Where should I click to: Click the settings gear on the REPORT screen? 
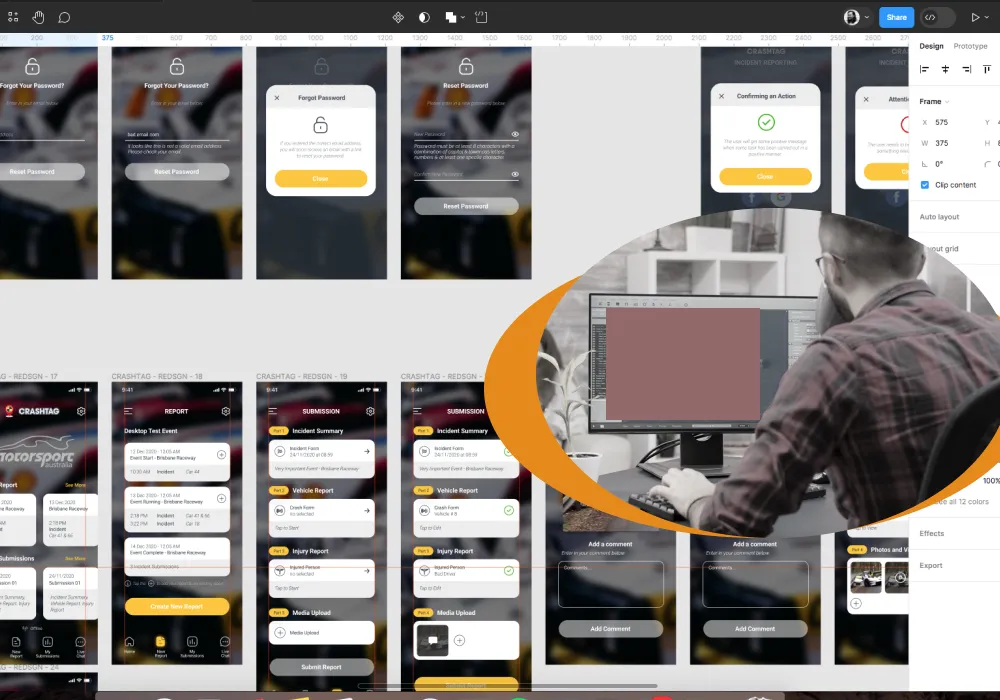click(x=226, y=411)
